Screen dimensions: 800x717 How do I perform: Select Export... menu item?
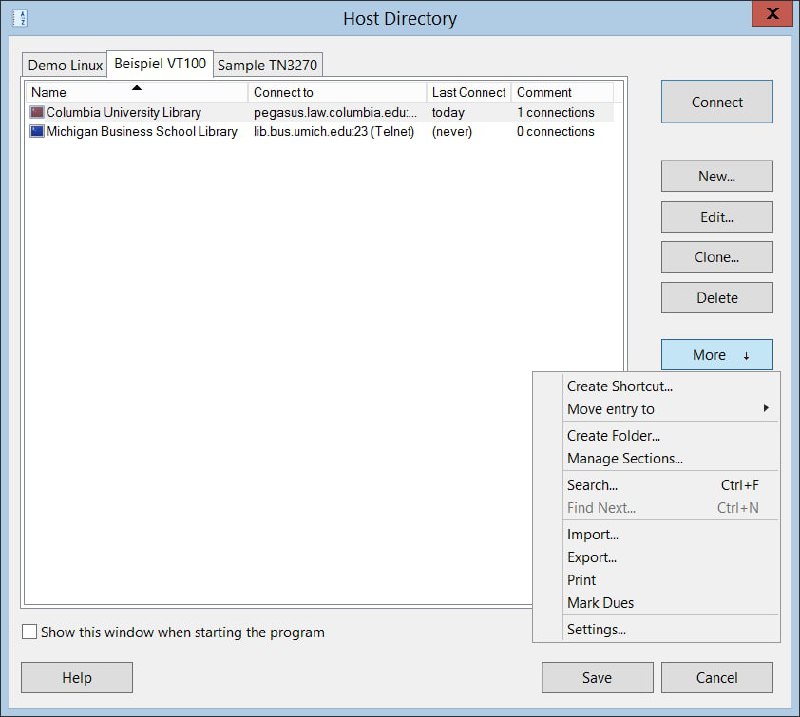tap(591, 557)
